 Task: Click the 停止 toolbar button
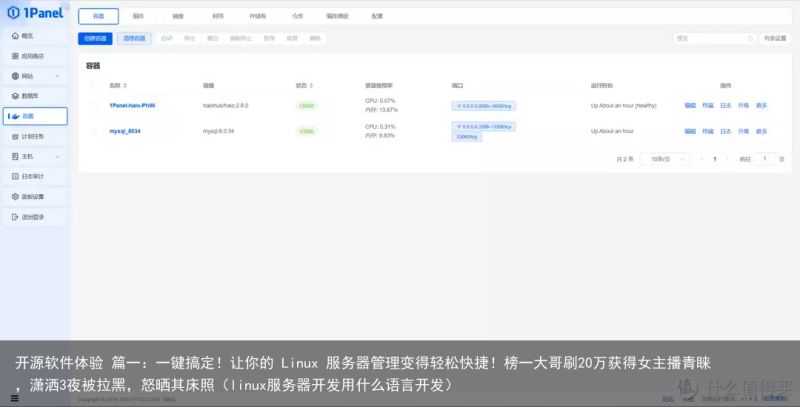[x=189, y=38]
